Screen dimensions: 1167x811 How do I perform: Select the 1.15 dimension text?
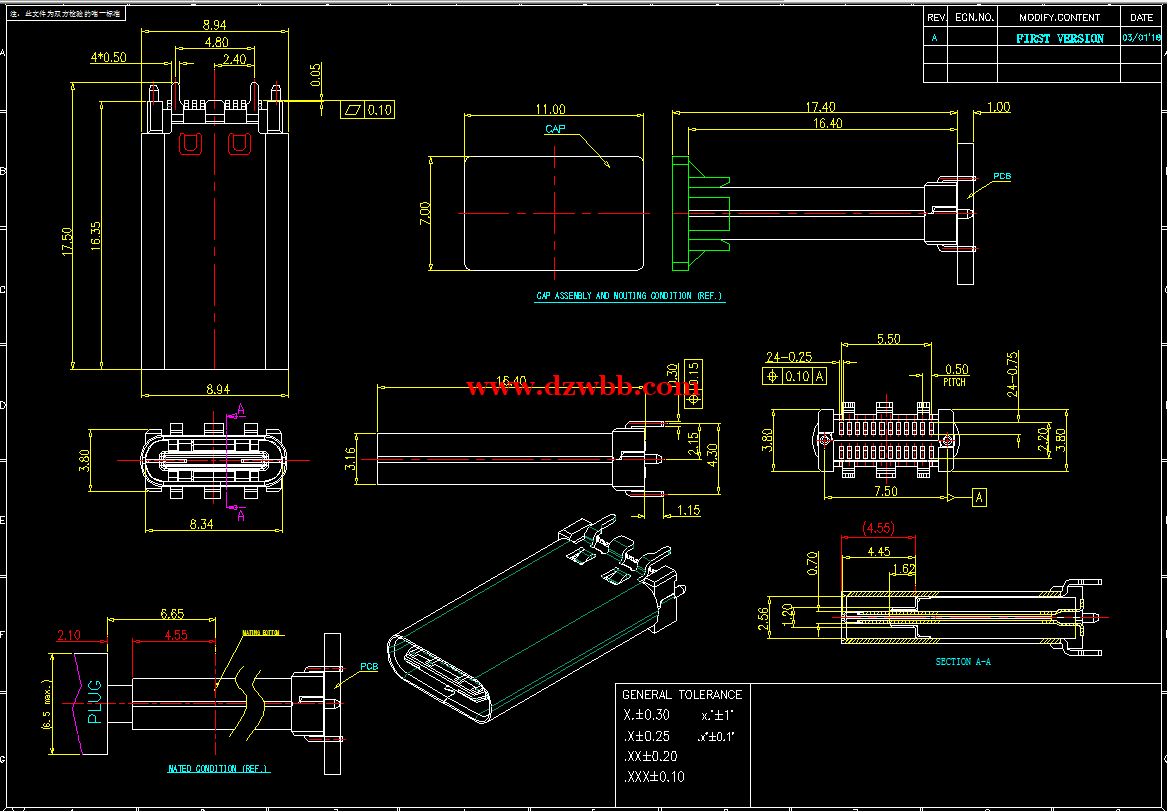pos(690,510)
